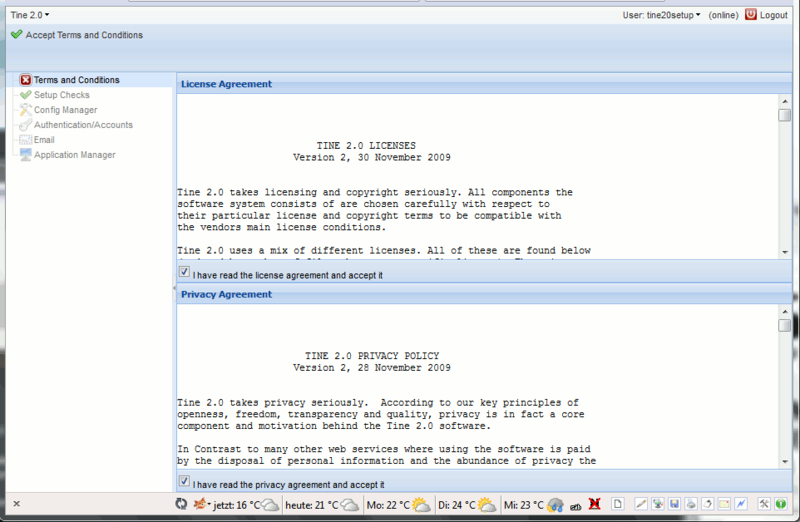Open the fox weather addon dropdown icon
800x522 pixels.
click(x=202, y=504)
